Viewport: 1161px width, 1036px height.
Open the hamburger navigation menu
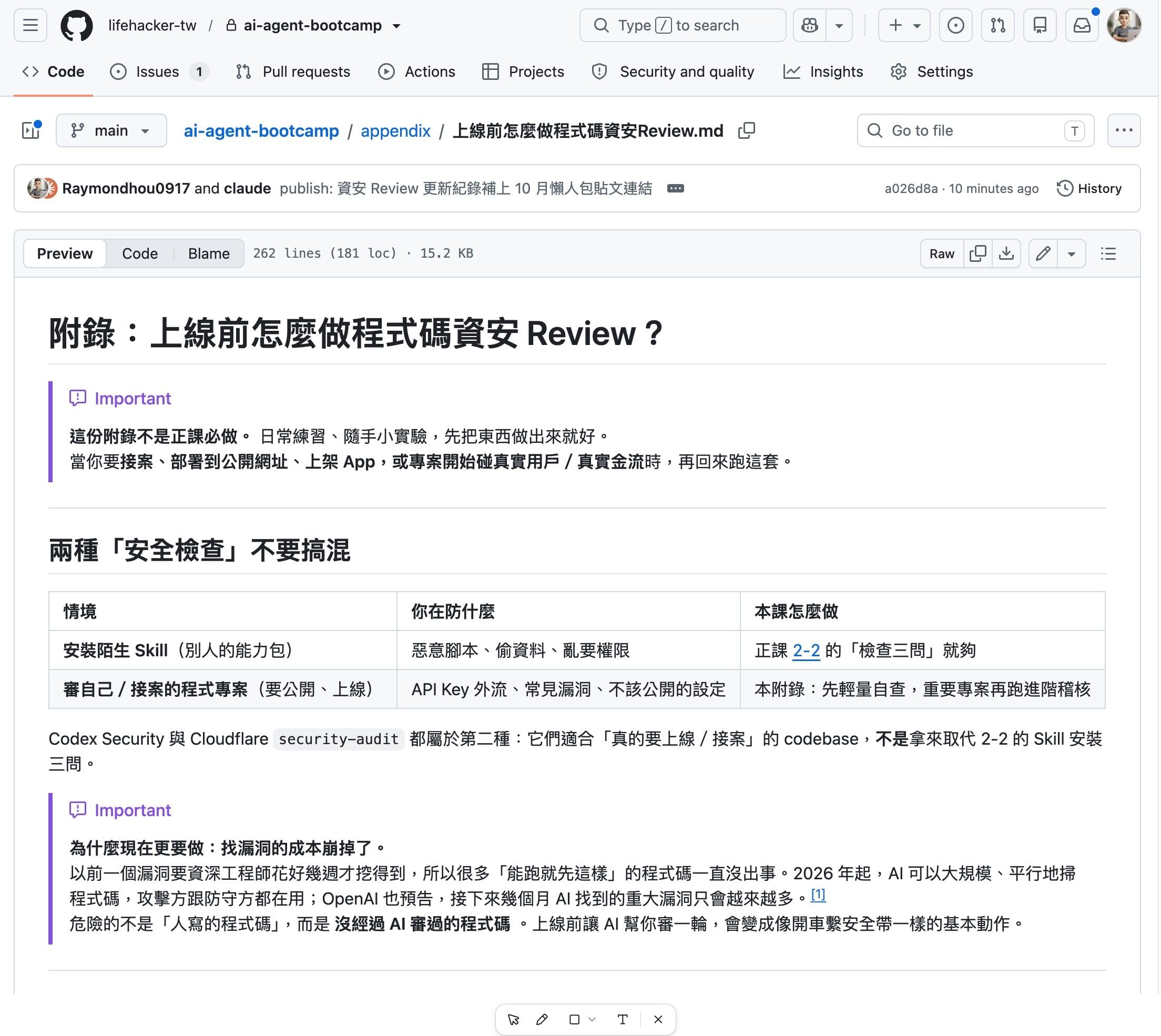coord(30,25)
